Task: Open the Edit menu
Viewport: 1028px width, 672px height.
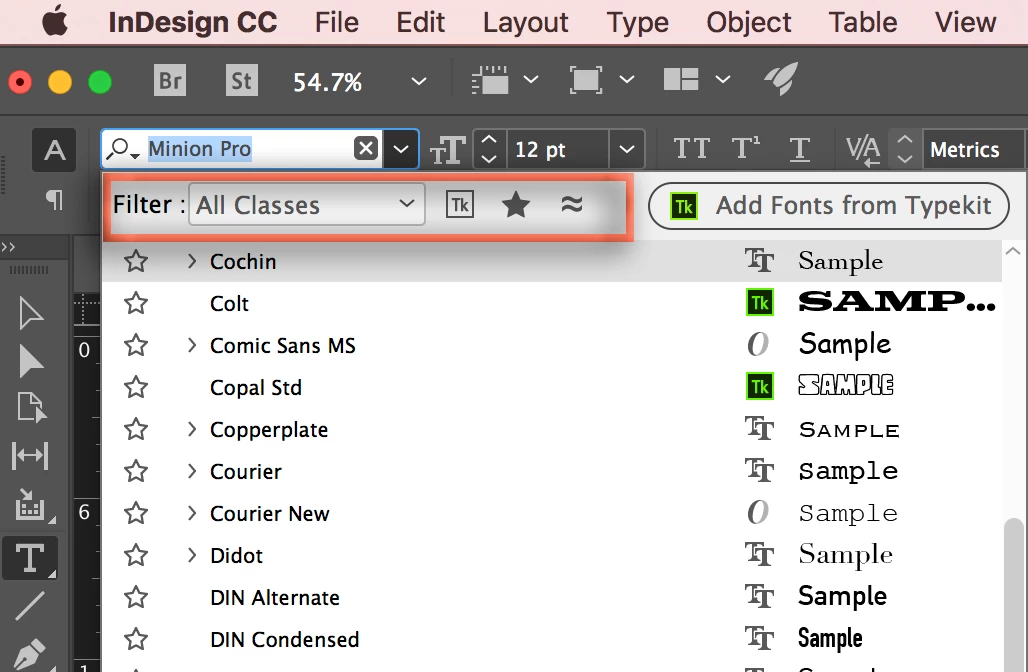Action: click(x=420, y=22)
